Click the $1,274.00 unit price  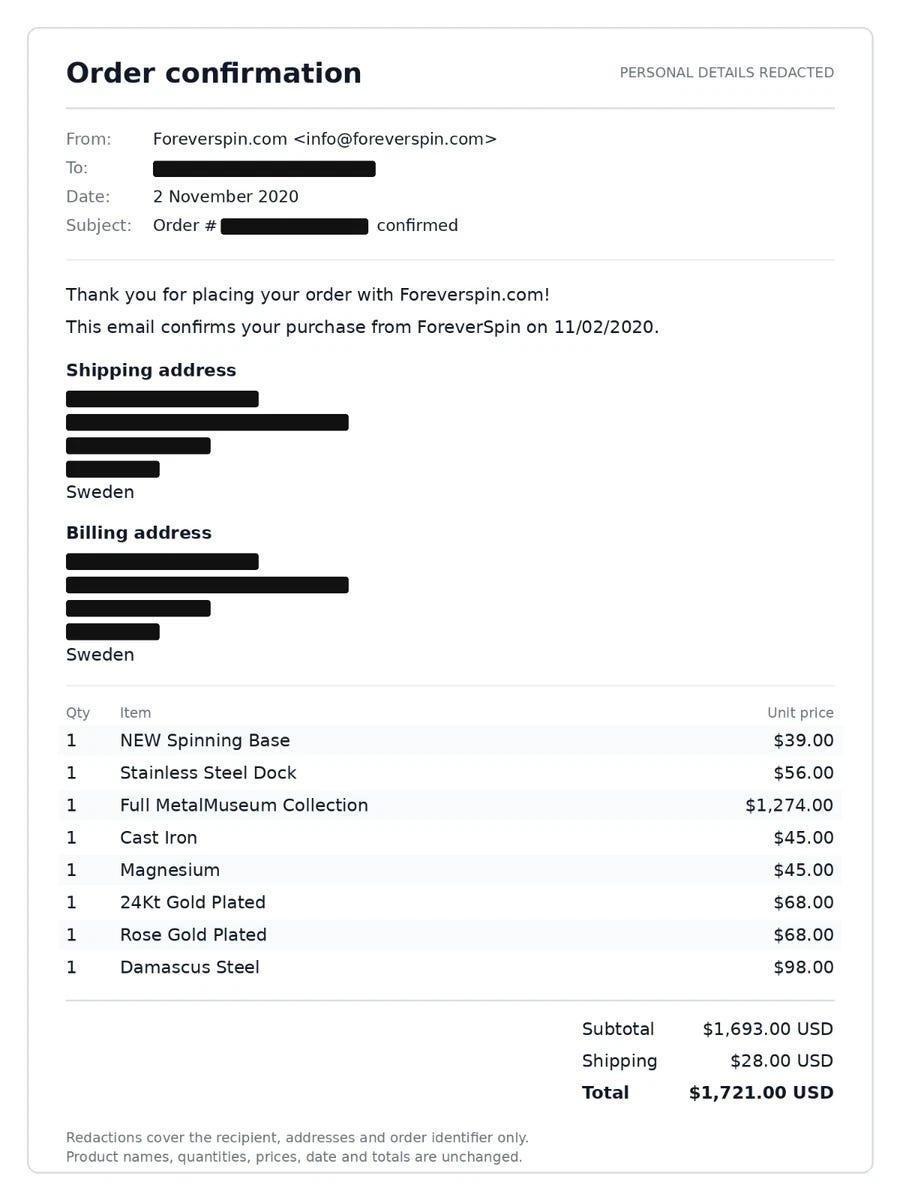pyautogui.click(x=789, y=805)
